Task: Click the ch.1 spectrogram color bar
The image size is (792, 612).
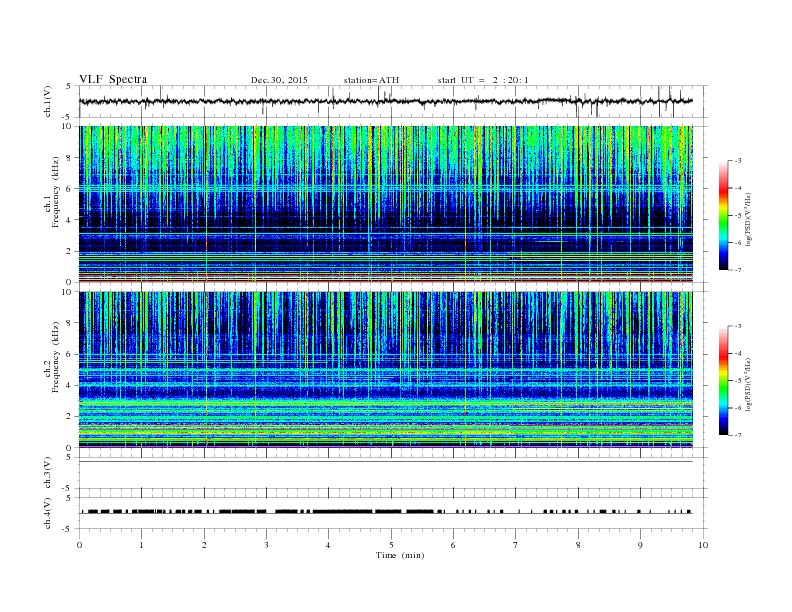Action: click(723, 215)
